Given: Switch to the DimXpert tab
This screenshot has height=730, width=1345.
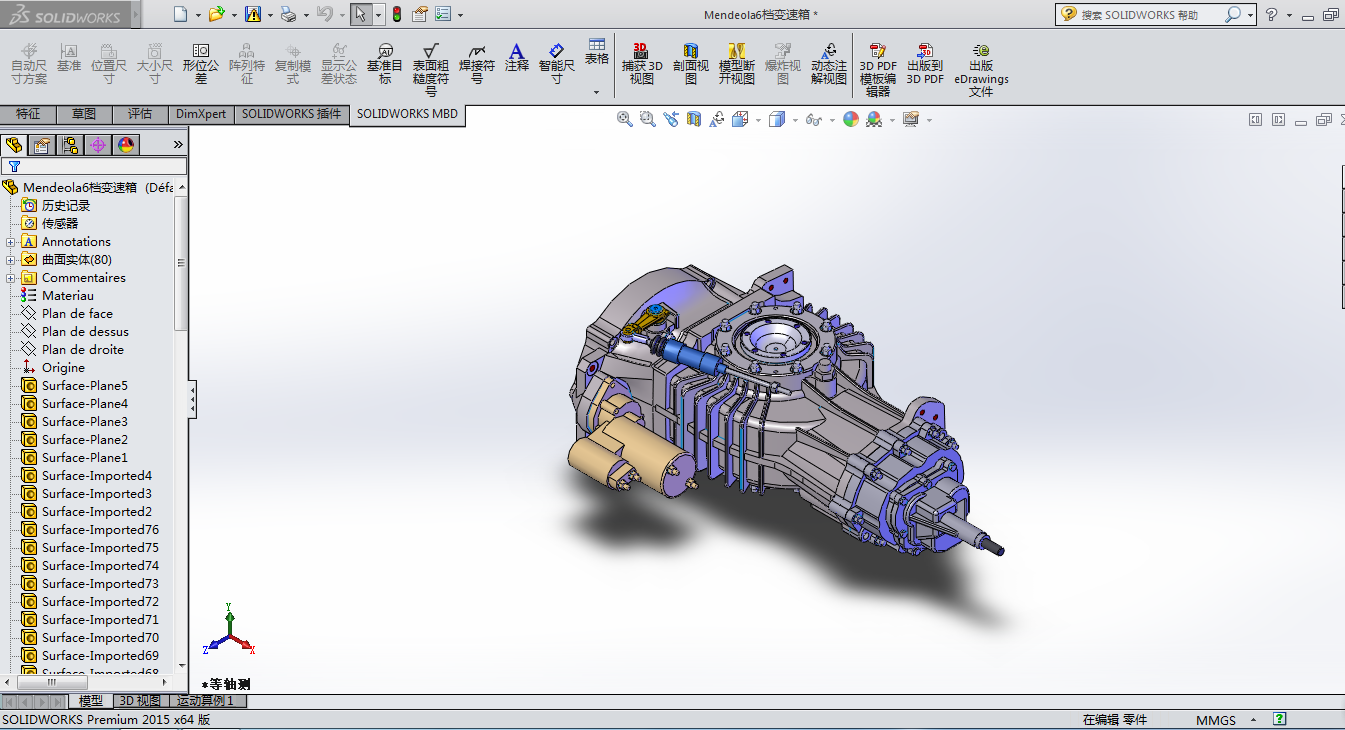Looking at the screenshot, I should pyautogui.click(x=201, y=114).
